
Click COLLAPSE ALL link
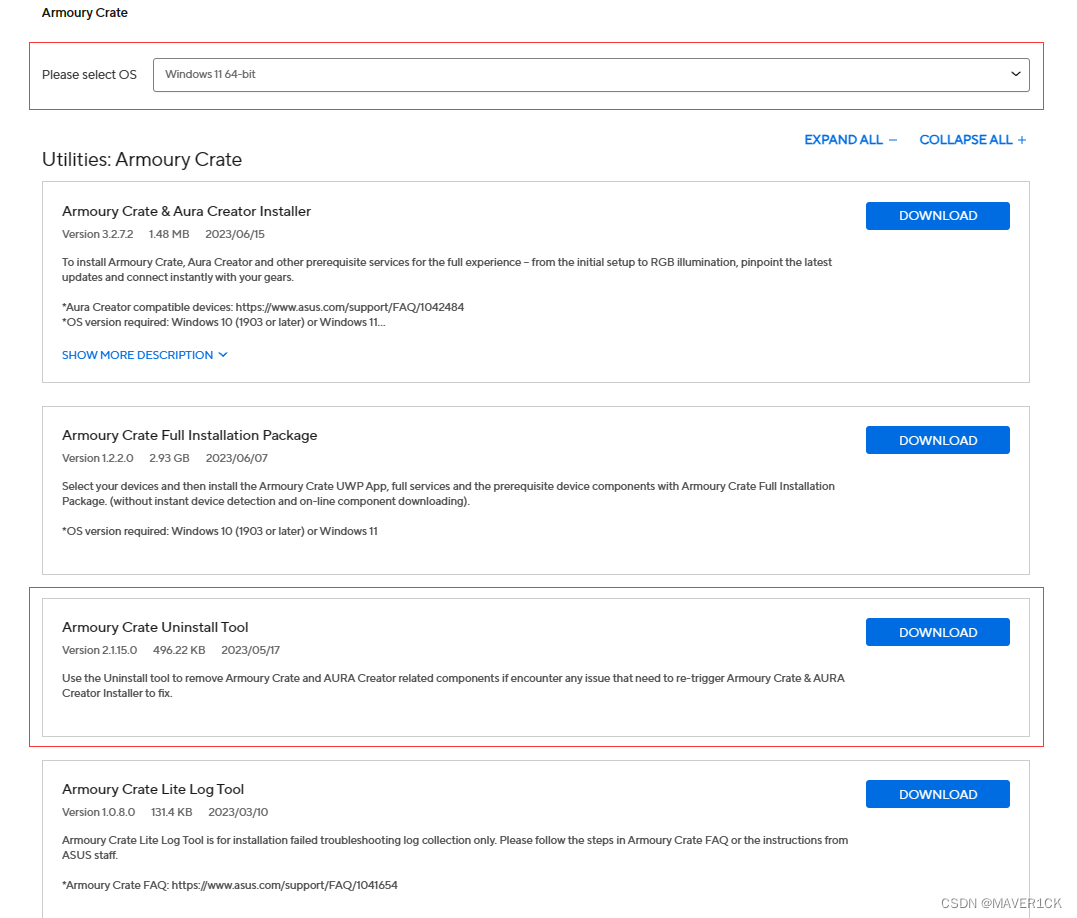tap(973, 140)
